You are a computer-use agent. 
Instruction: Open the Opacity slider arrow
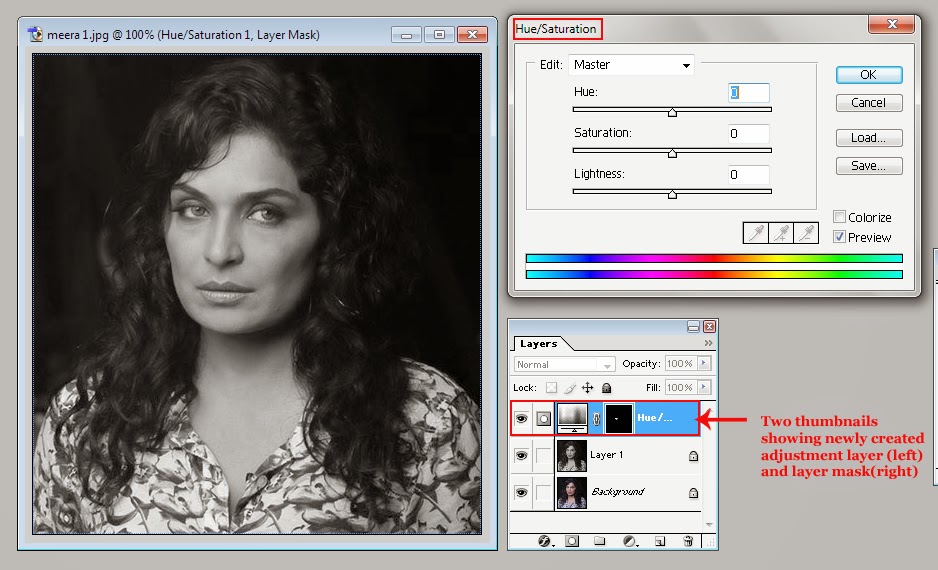pos(704,363)
